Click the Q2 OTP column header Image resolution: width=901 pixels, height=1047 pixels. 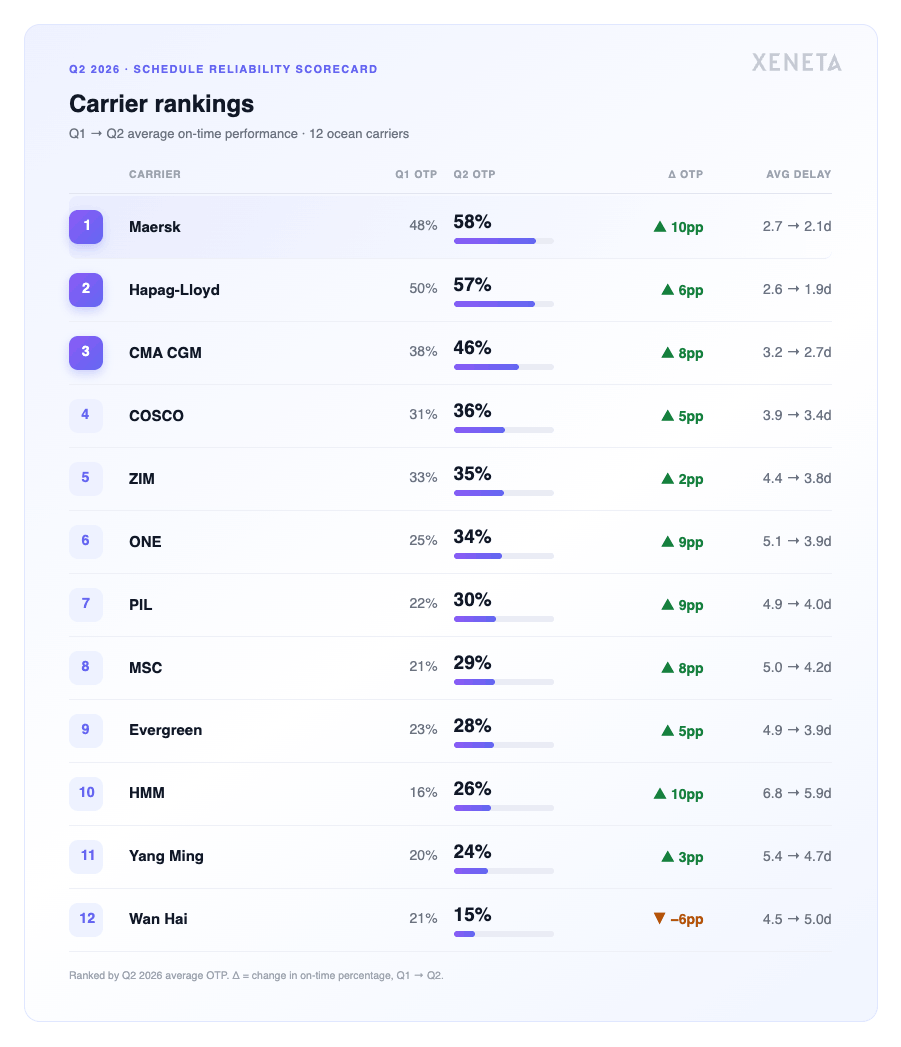474,174
